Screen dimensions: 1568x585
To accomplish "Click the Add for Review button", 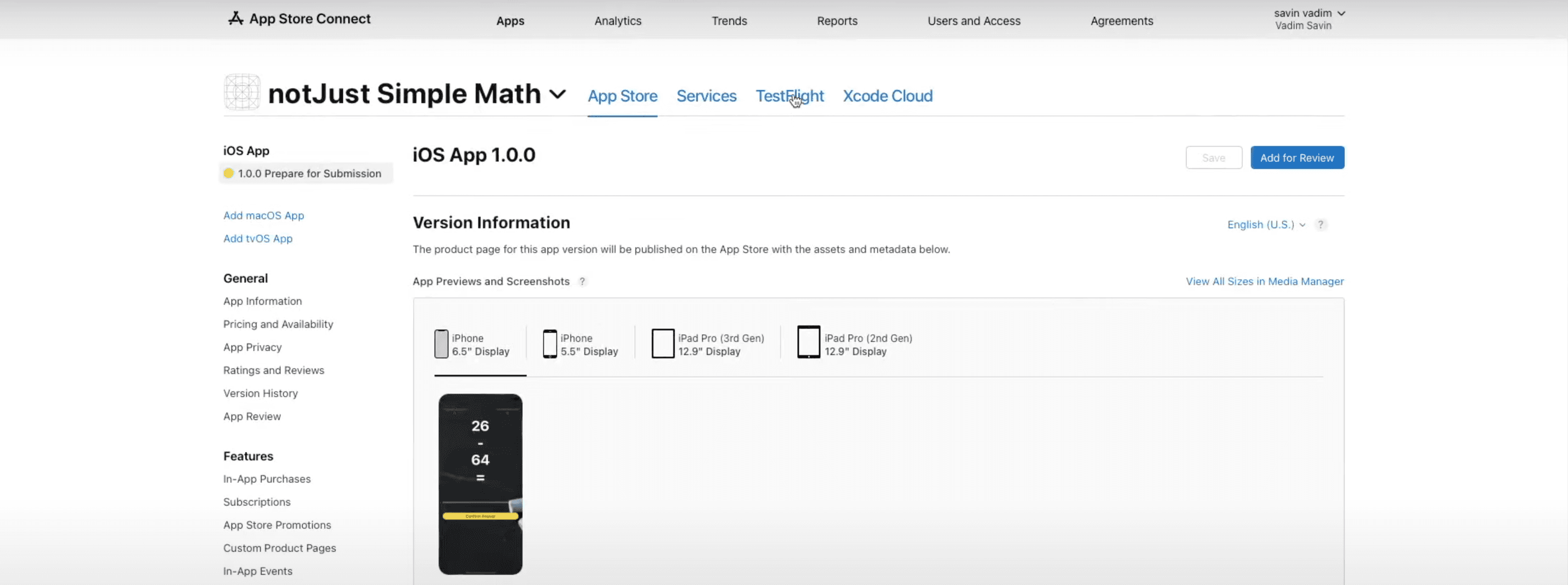I will point(1297,157).
